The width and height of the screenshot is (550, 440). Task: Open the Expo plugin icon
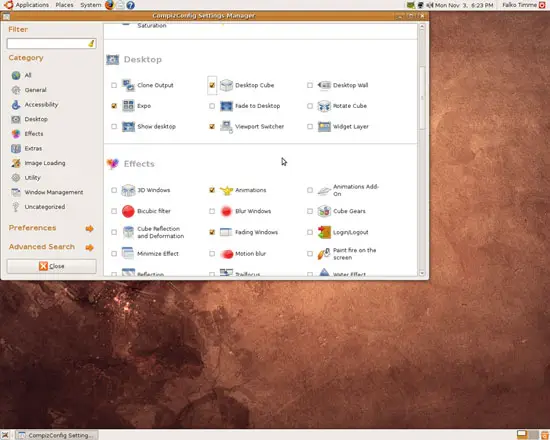(x=128, y=106)
